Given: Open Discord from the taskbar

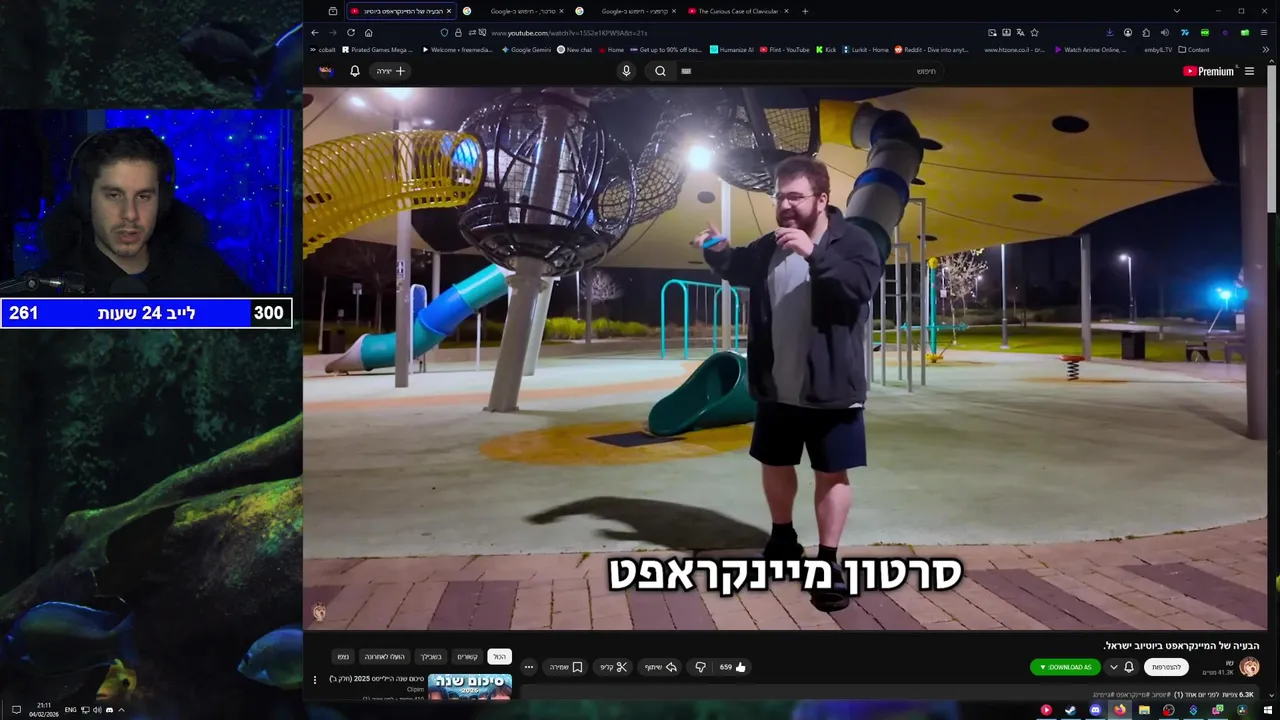Looking at the screenshot, I should tap(1095, 710).
